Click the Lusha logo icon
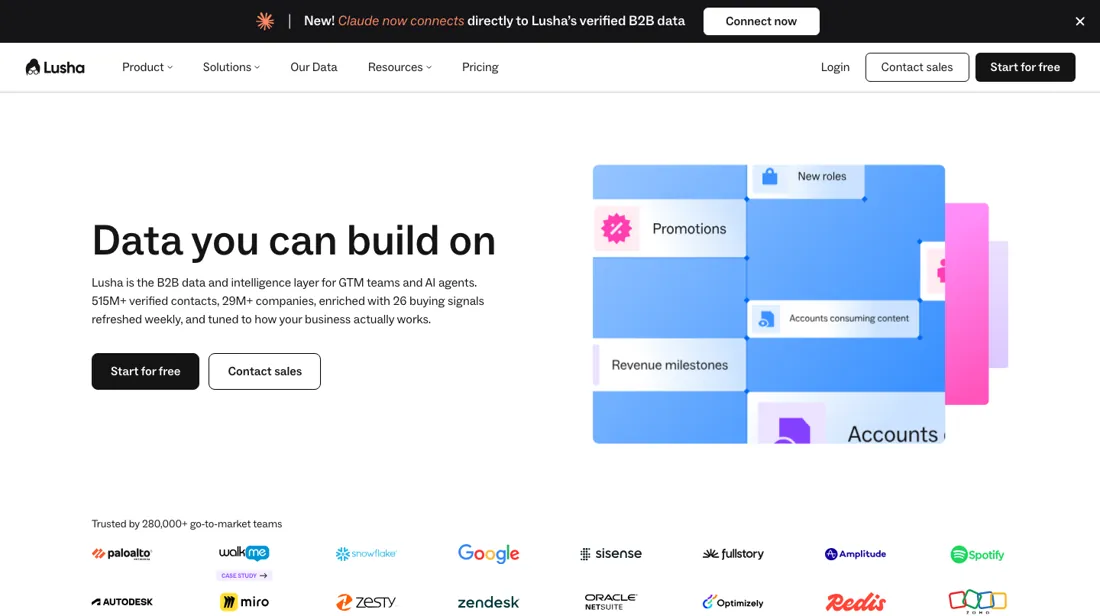Viewport: 1100px width, 616px height. pos(32,67)
